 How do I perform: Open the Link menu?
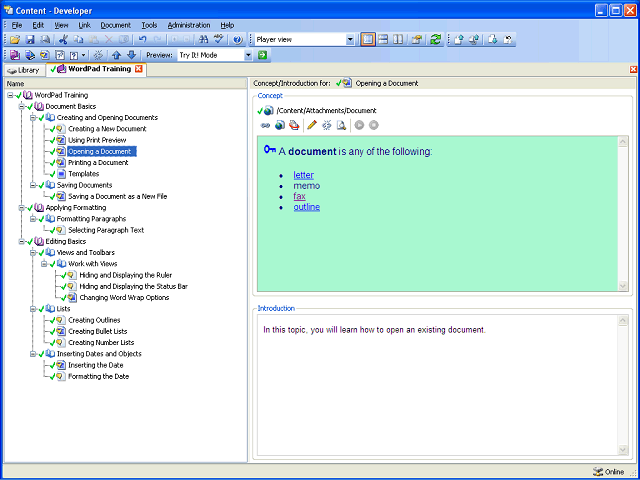[x=84, y=25]
